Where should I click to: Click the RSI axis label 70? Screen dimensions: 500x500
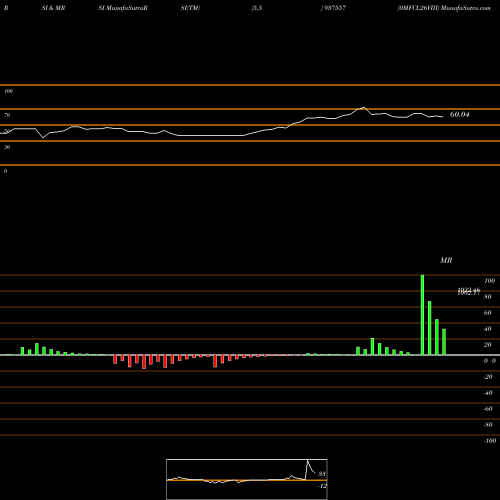pos(7,115)
